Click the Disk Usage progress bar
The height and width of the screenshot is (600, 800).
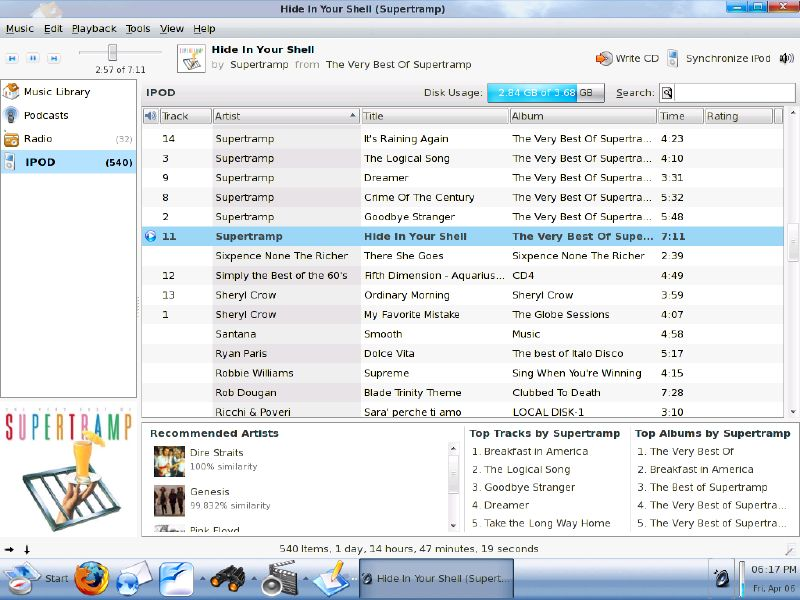(x=545, y=93)
